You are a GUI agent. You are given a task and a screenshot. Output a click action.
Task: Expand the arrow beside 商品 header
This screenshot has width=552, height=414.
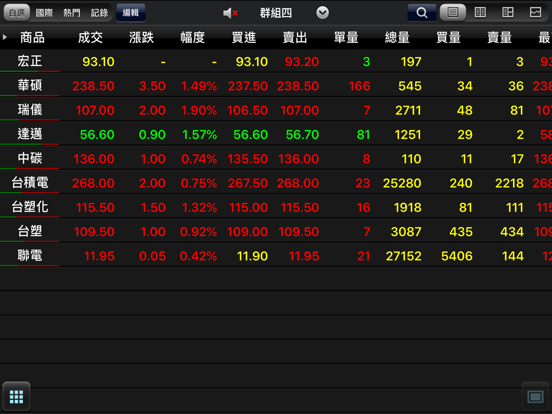tap(5, 37)
